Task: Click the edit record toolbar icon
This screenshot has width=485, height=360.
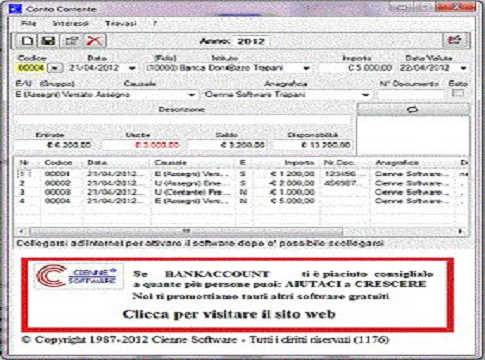Action: point(71,41)
